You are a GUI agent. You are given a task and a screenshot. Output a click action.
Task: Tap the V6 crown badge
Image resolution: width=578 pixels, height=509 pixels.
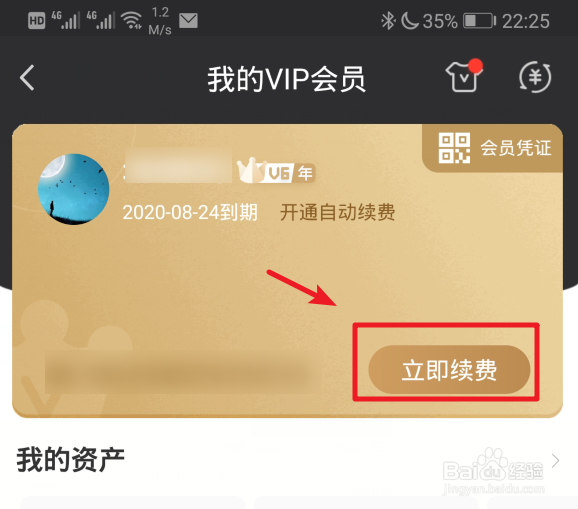(x=265, y=171)
